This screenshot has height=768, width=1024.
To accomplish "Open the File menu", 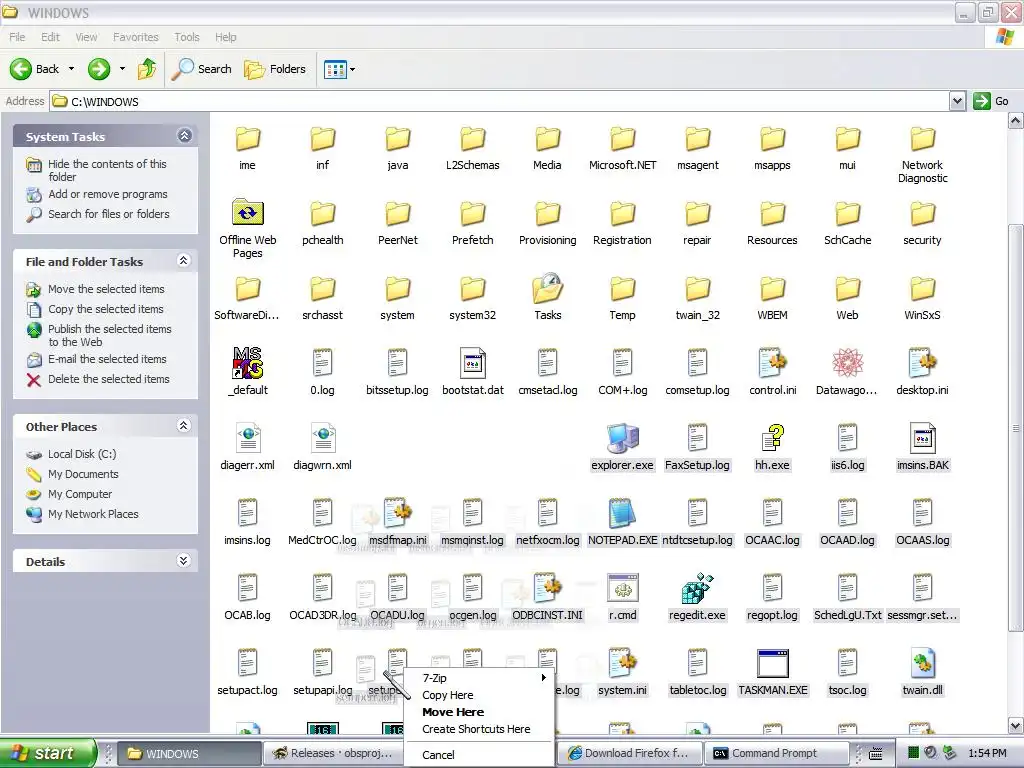I will (18, 37).
